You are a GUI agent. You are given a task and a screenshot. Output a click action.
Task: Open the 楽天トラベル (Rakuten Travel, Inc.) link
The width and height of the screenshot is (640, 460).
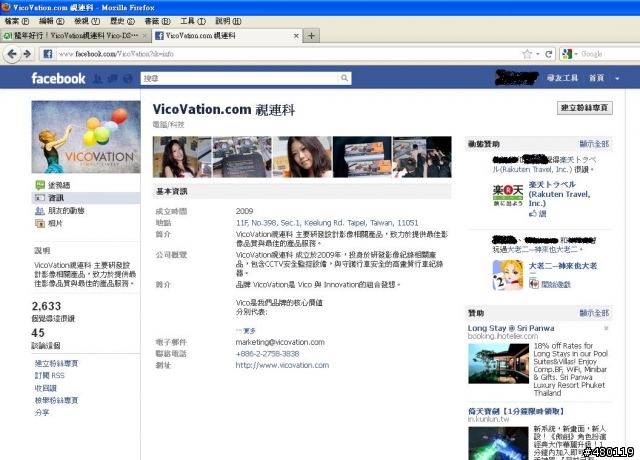click(x=560, y=193)
